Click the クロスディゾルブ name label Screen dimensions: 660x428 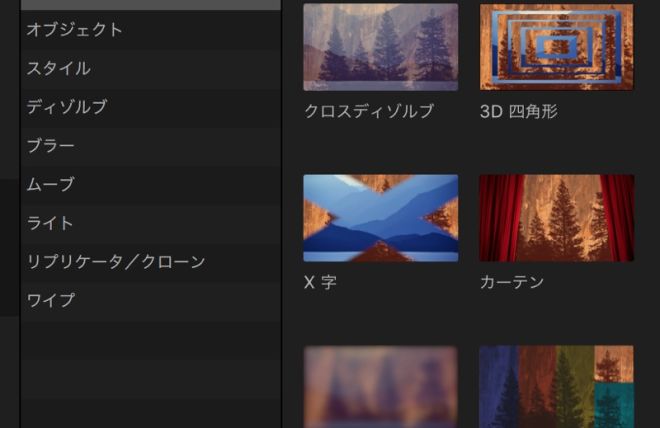click(369, 112)
